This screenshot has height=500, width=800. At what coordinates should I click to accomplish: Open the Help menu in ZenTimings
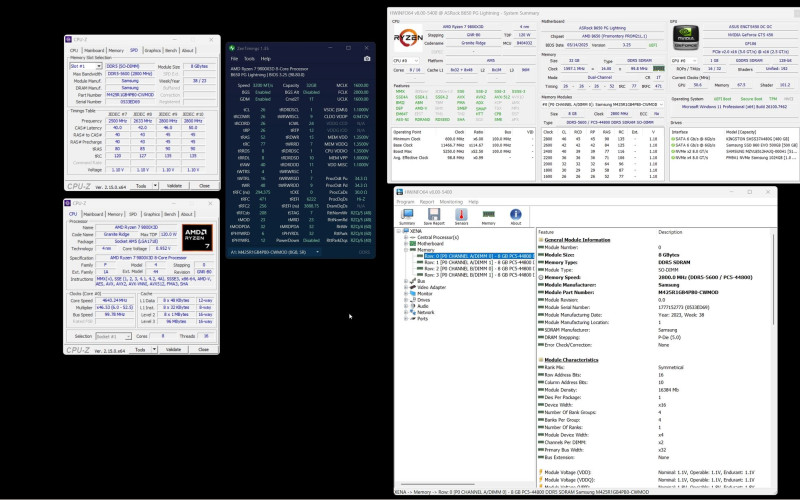point(265,59)
